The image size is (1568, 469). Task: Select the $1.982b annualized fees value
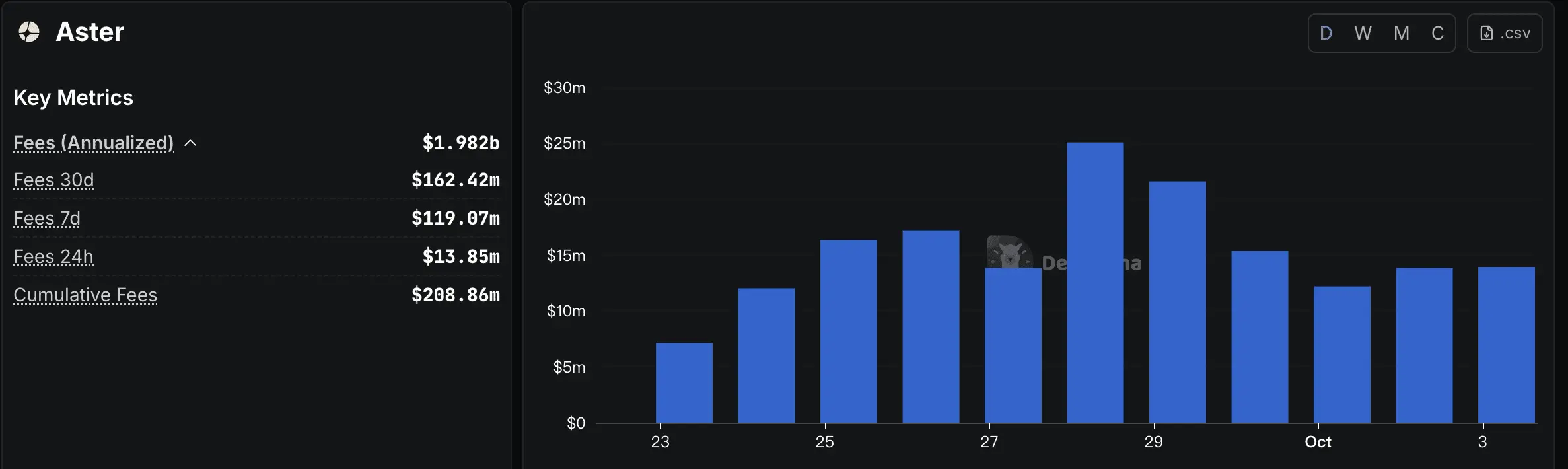[x=461, y=143]
